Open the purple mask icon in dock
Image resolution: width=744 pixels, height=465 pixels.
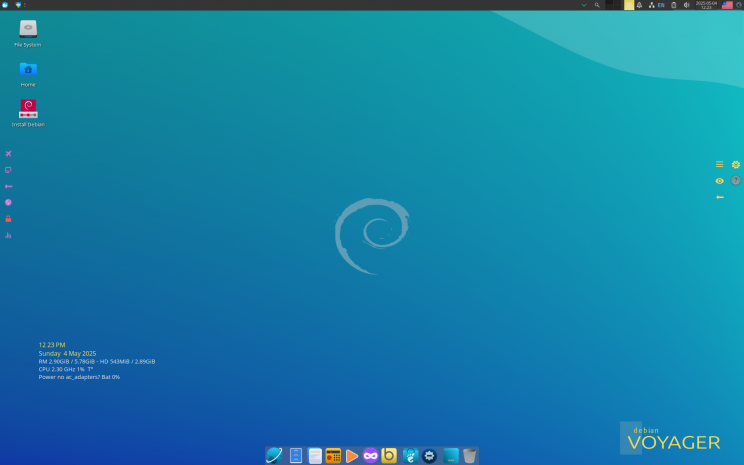click(x=370, y=456)
